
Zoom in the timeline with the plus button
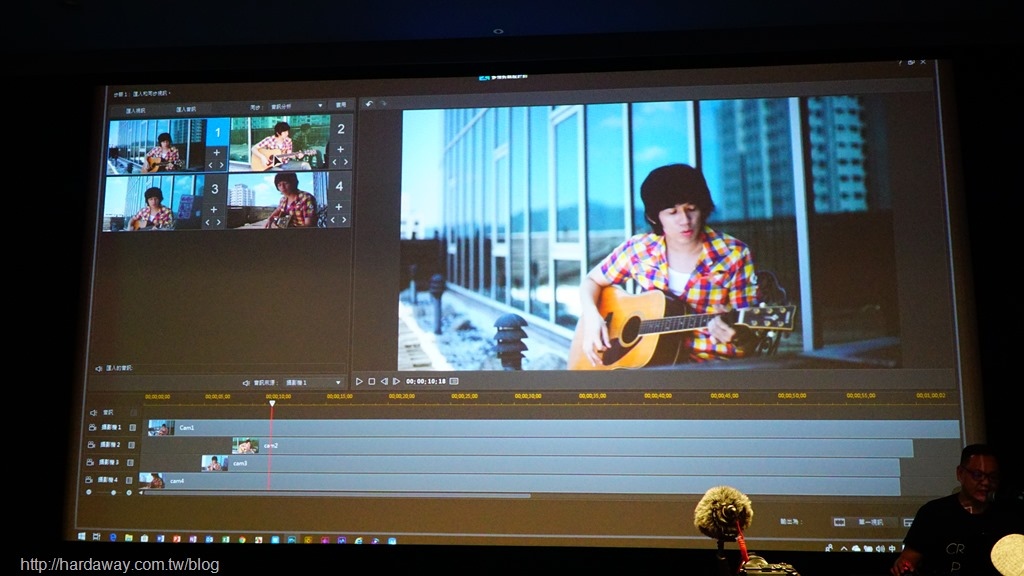coord(129,493)
